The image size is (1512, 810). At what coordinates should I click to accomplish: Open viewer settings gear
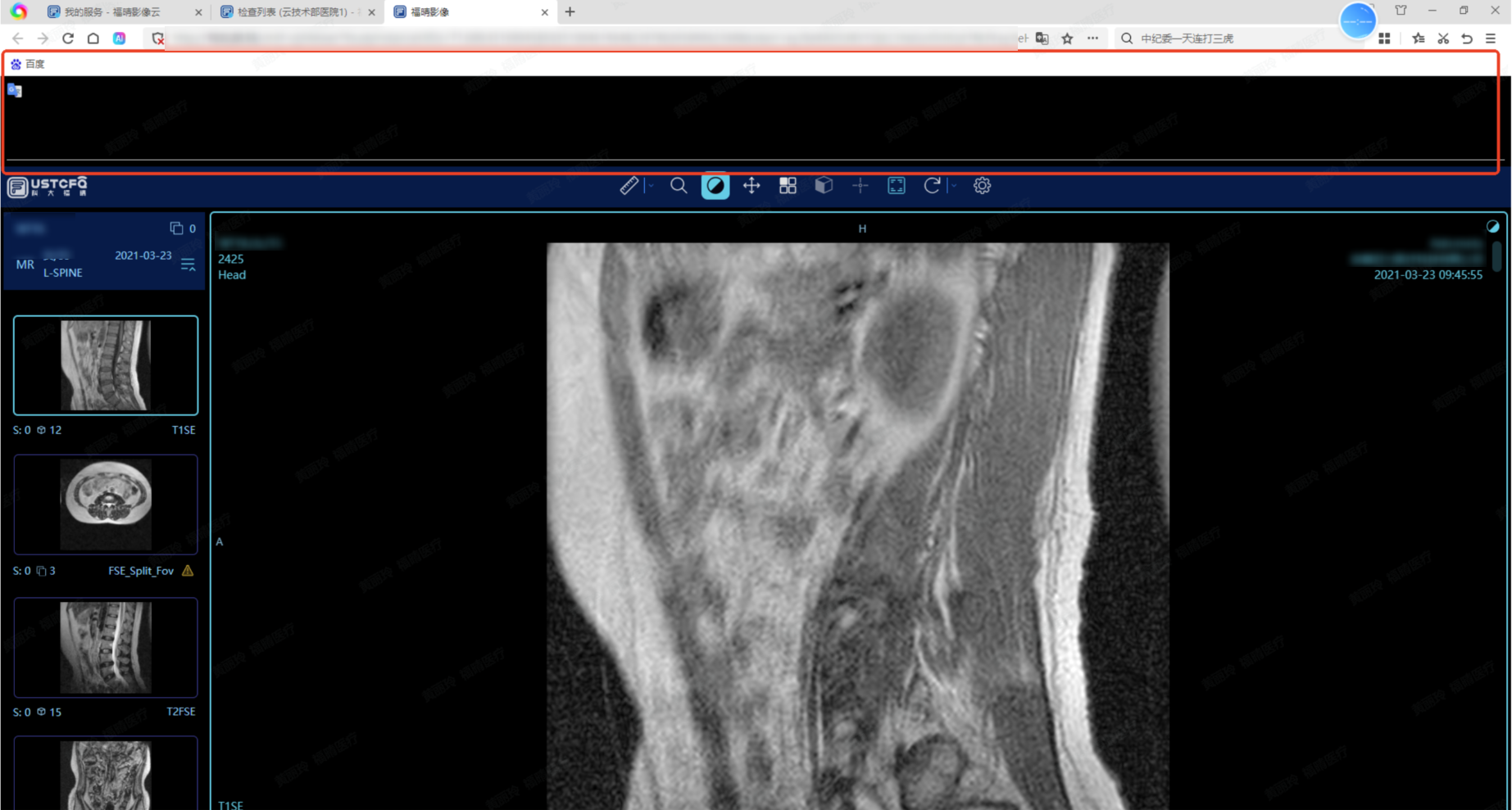click(x=982, y=186)
